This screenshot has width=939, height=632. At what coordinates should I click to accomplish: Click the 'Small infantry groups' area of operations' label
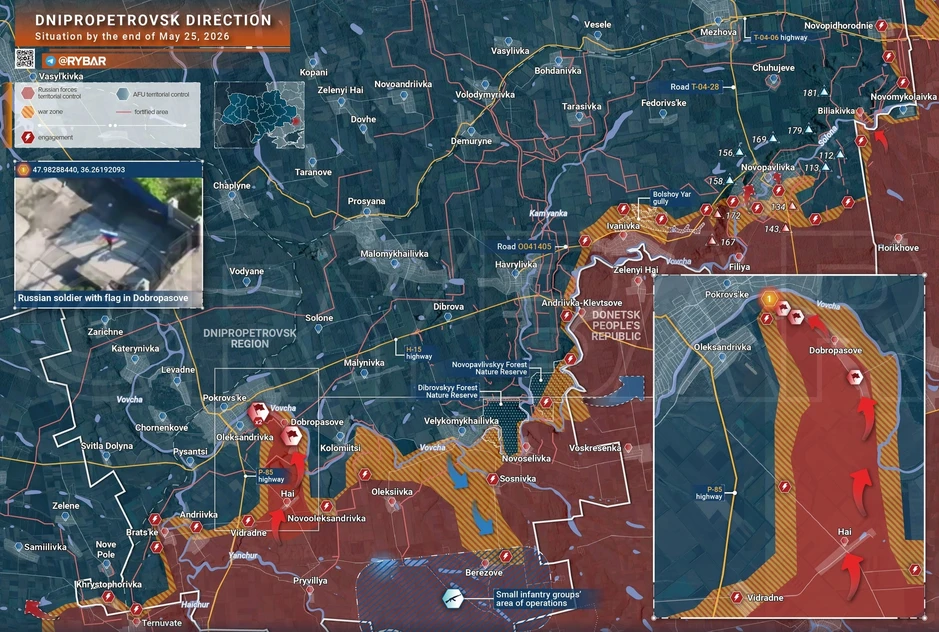click(x=538, y=598)
